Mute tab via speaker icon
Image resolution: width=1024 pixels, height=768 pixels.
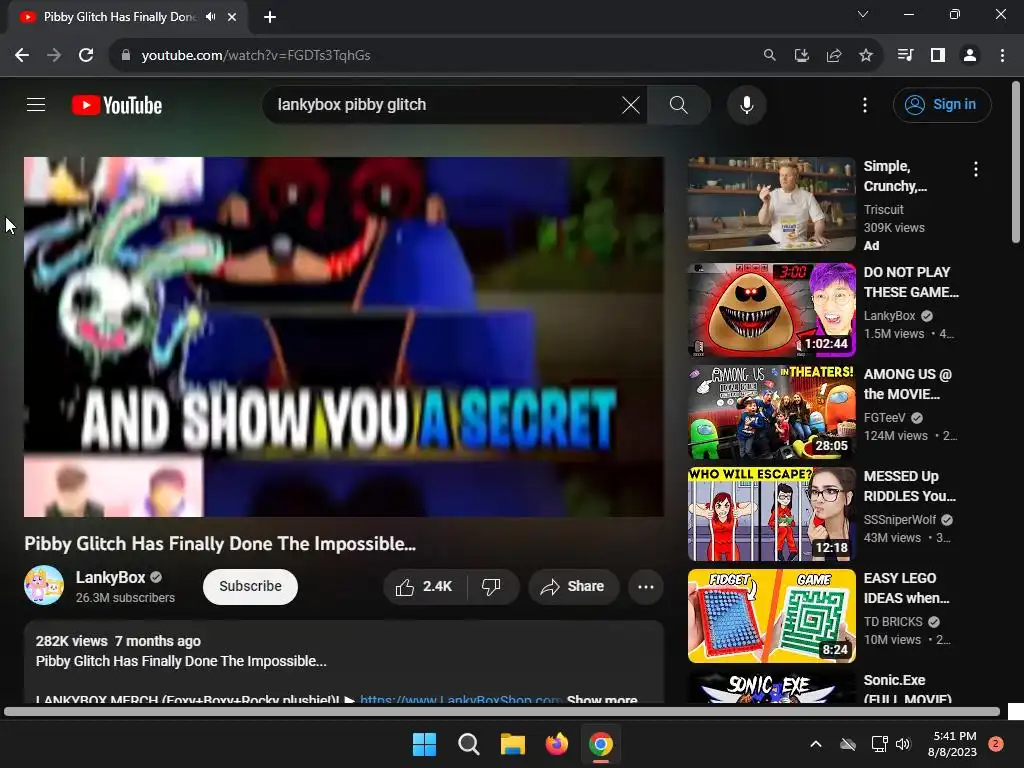[x=210, y=17]
